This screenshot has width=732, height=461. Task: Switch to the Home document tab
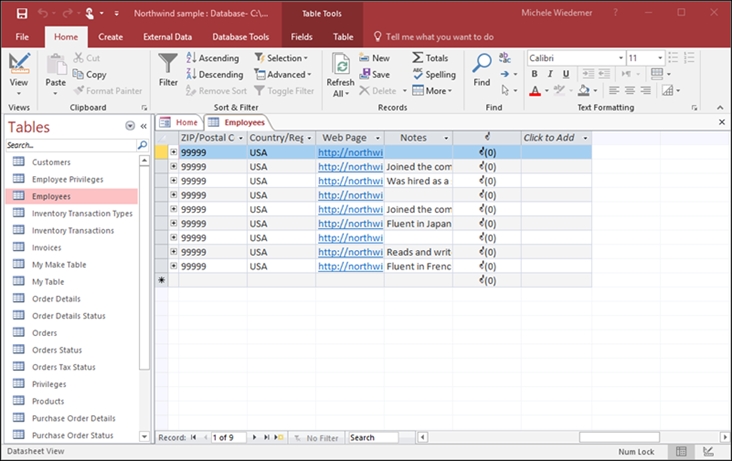pos(180,122)
